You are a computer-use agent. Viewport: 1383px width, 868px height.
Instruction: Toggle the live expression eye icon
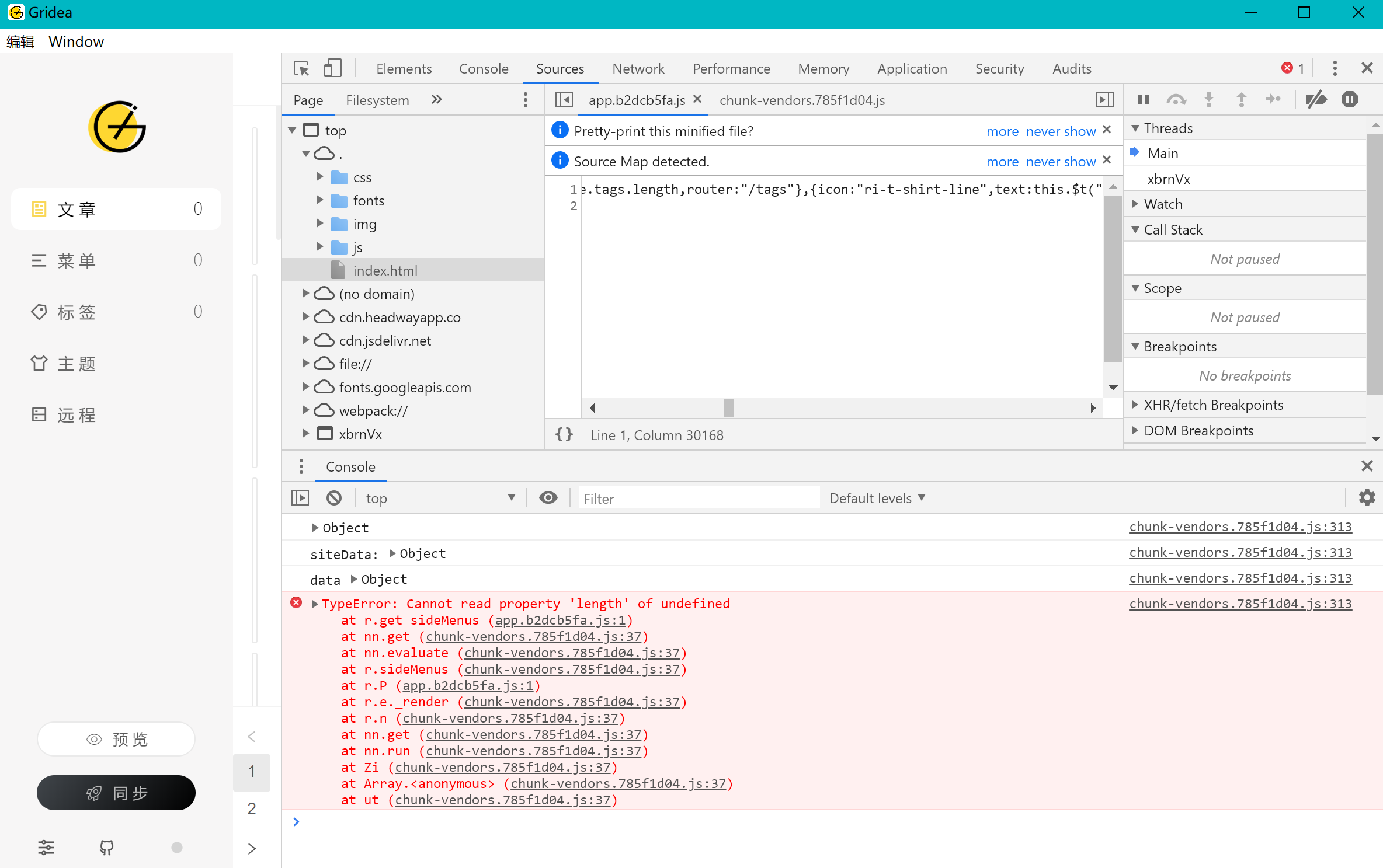point(547,497)
